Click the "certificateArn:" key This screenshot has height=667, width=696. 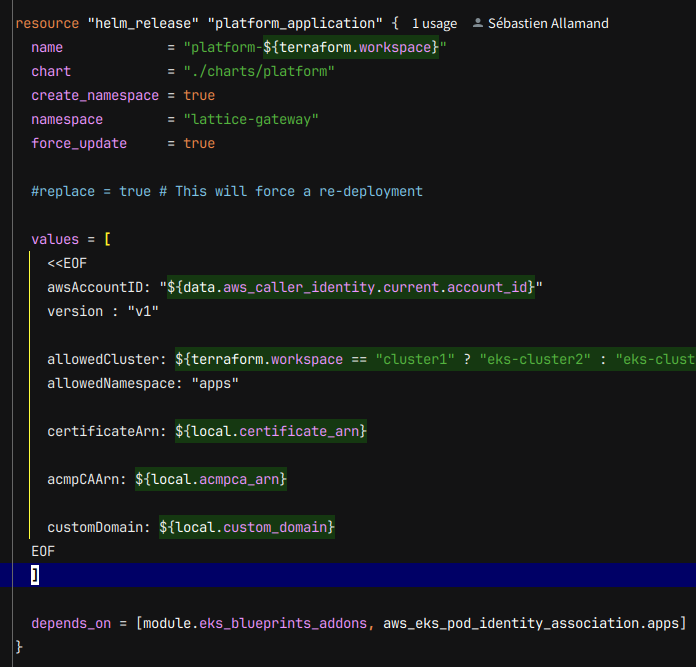[107, 431]
